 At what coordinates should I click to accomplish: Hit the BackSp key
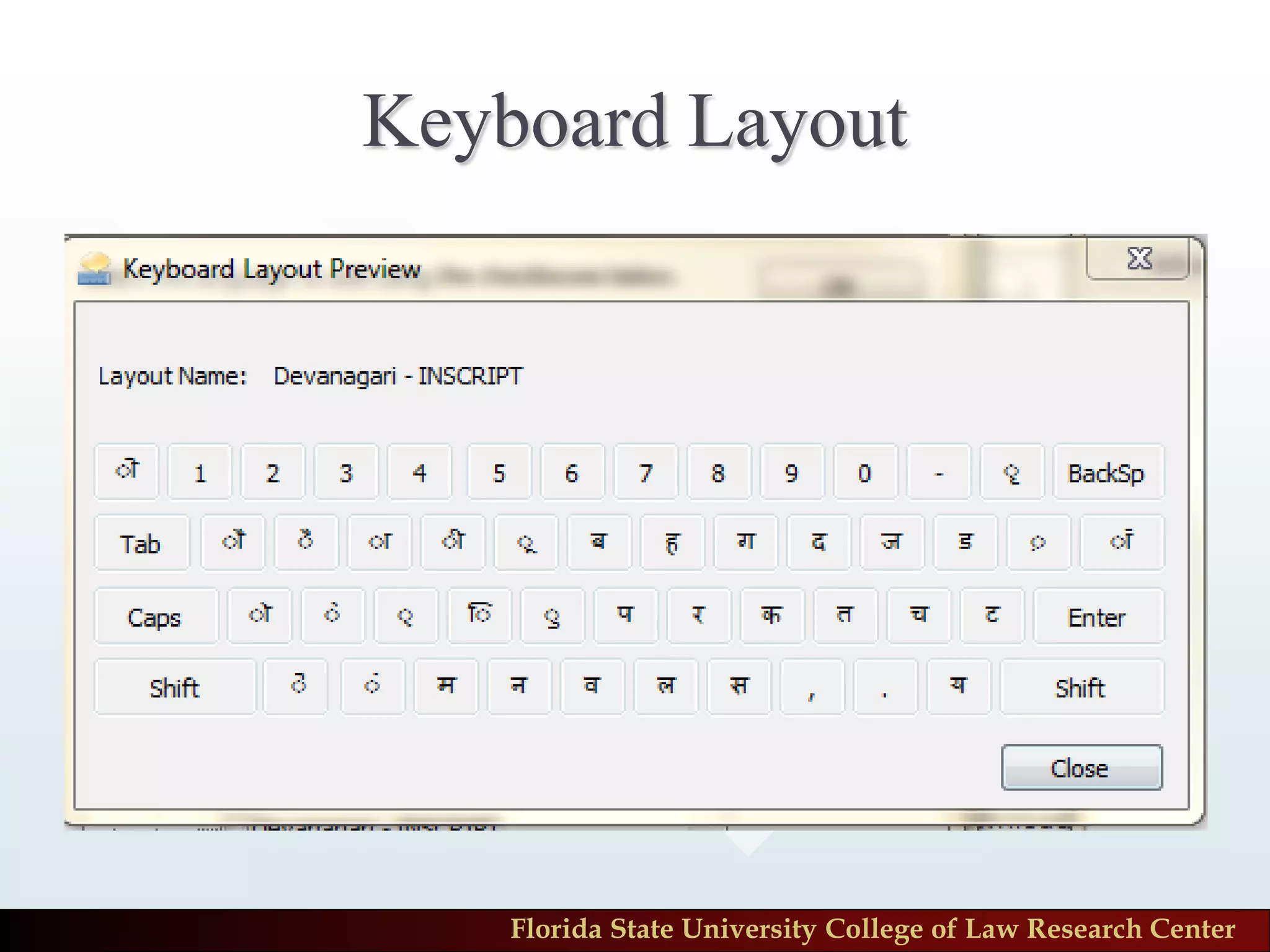[1108, 472]
